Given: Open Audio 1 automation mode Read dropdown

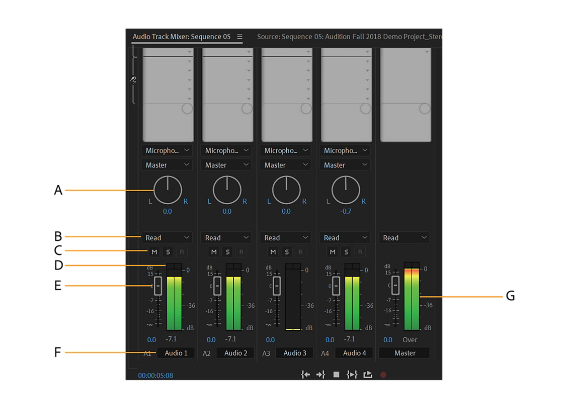Looking at the screenshot, I should coord(167,238).
